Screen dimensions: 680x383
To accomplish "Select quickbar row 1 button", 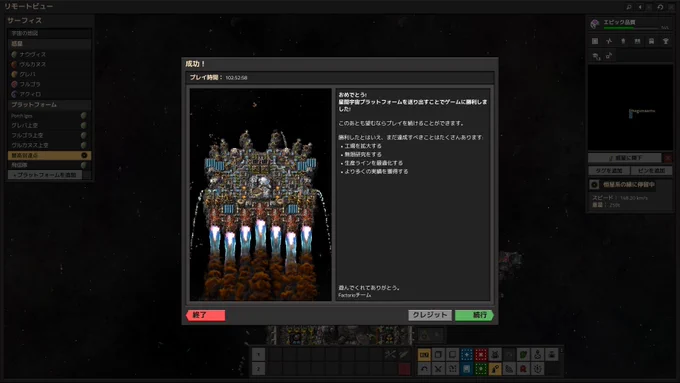I will click(258, 355).
